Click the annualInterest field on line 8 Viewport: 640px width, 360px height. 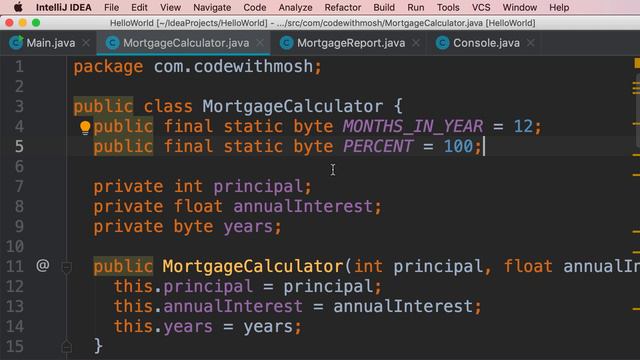coord(303,207)
